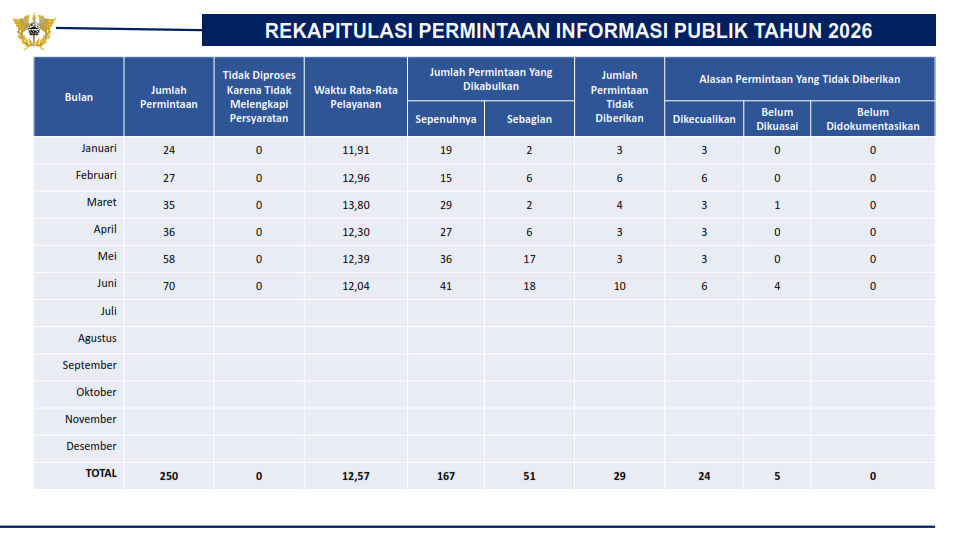
Task: Click the Sepenuhnya sub-header
Action: tap(446, 119)
